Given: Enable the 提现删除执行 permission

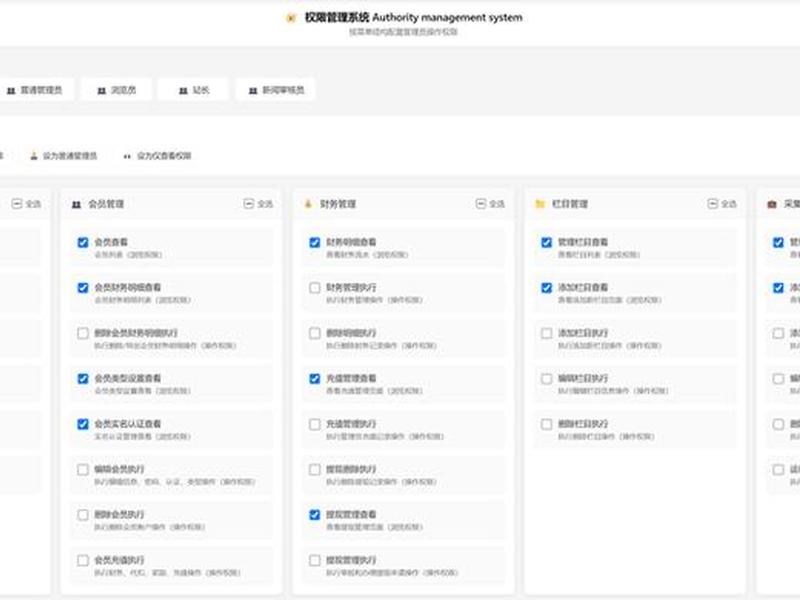Looking at the screenshot, I should (315, 469).
